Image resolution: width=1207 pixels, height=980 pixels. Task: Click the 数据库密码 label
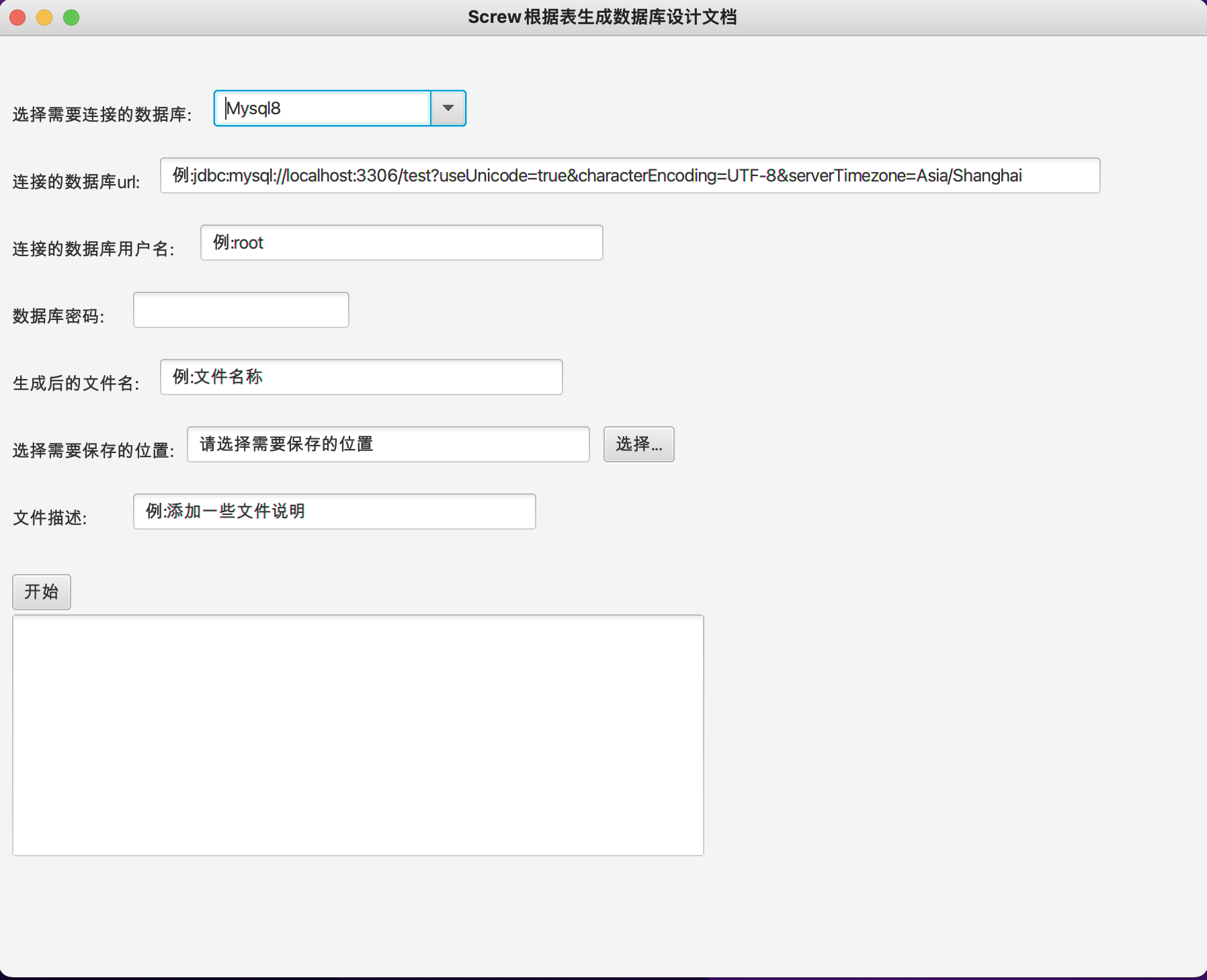(x=58, y=316)
